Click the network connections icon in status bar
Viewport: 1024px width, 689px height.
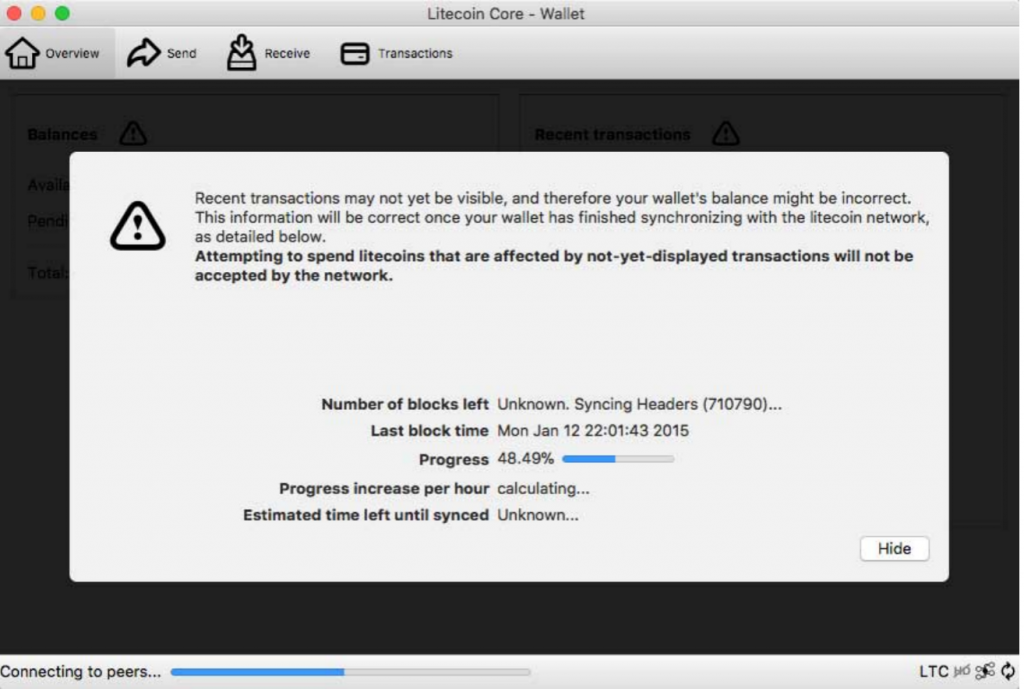(985, 671)
